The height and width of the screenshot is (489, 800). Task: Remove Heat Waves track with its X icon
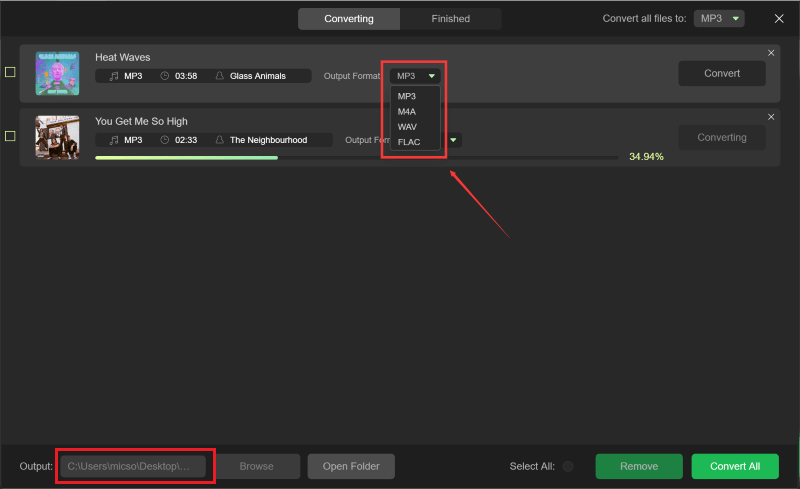tap(770, 53)
